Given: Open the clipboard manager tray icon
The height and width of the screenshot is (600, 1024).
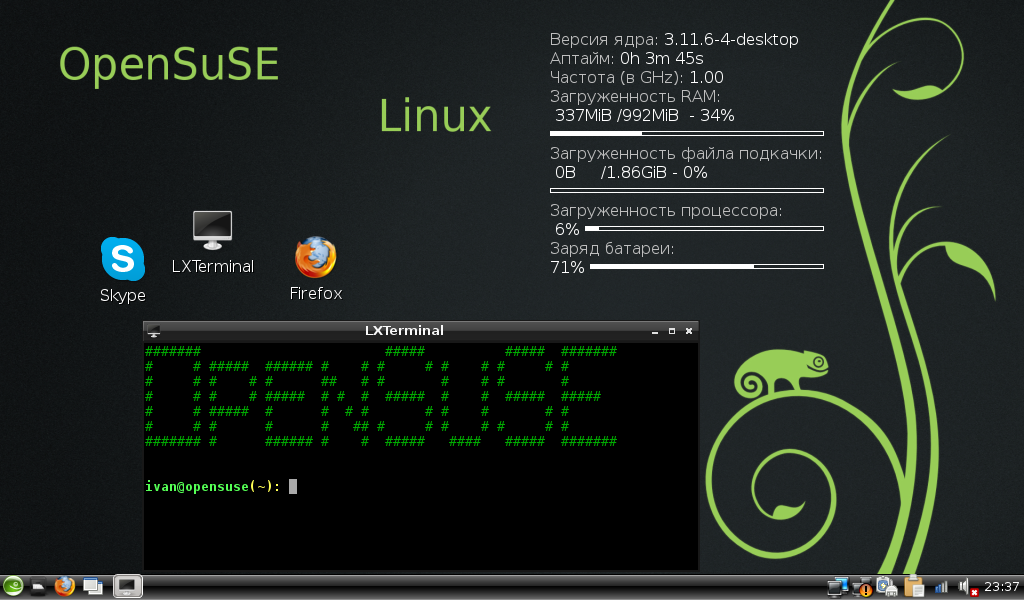Looking at the screenshot, I should (914, 586).
